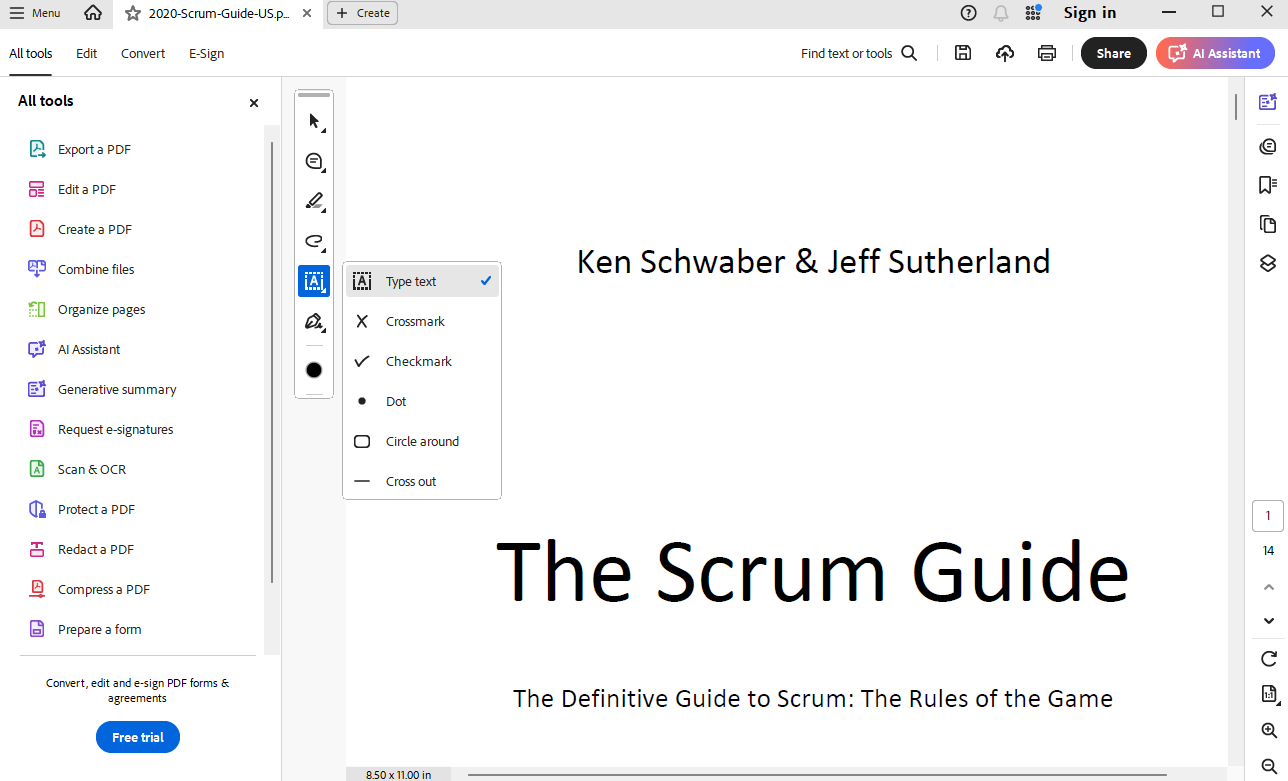Image resolution: width=1288 pixels, height=781 pixels.
Task: Select the checked Type text option
Action: (x=421, y=282)
